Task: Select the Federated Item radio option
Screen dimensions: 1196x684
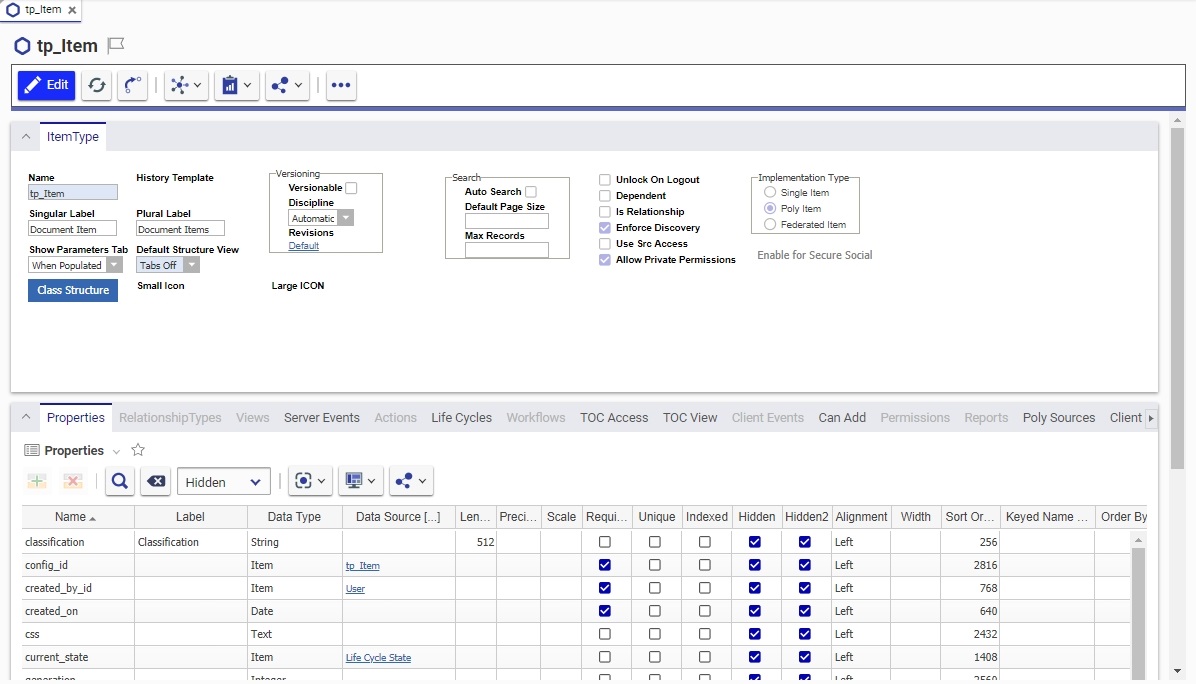Action: click(770, 224)
